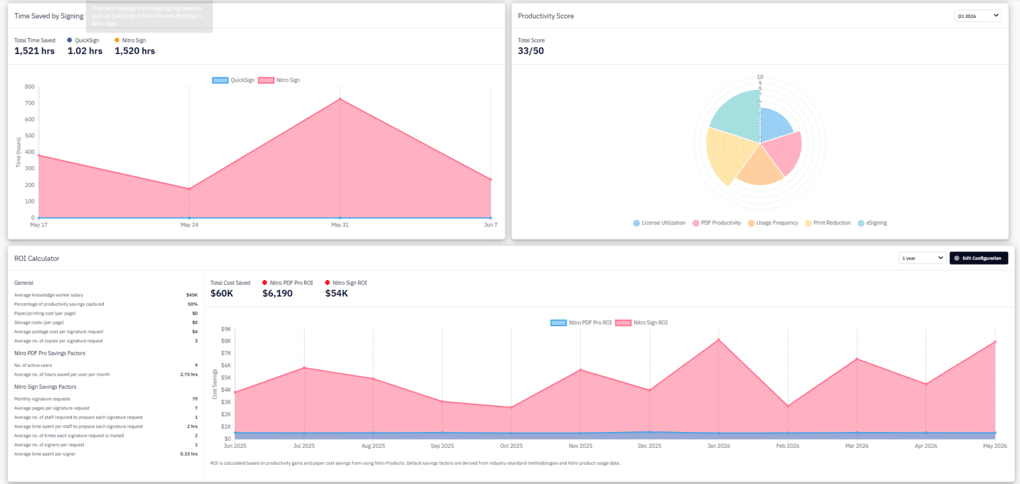
Task: Click Average time spent per signer row
Action: click(x=106, y=453)
